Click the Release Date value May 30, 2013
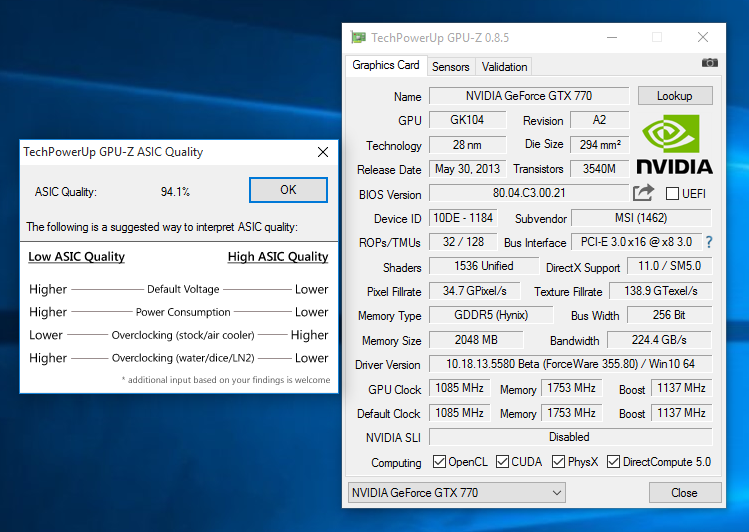This screenshot has width=749, height=532. tap(467, 169)
